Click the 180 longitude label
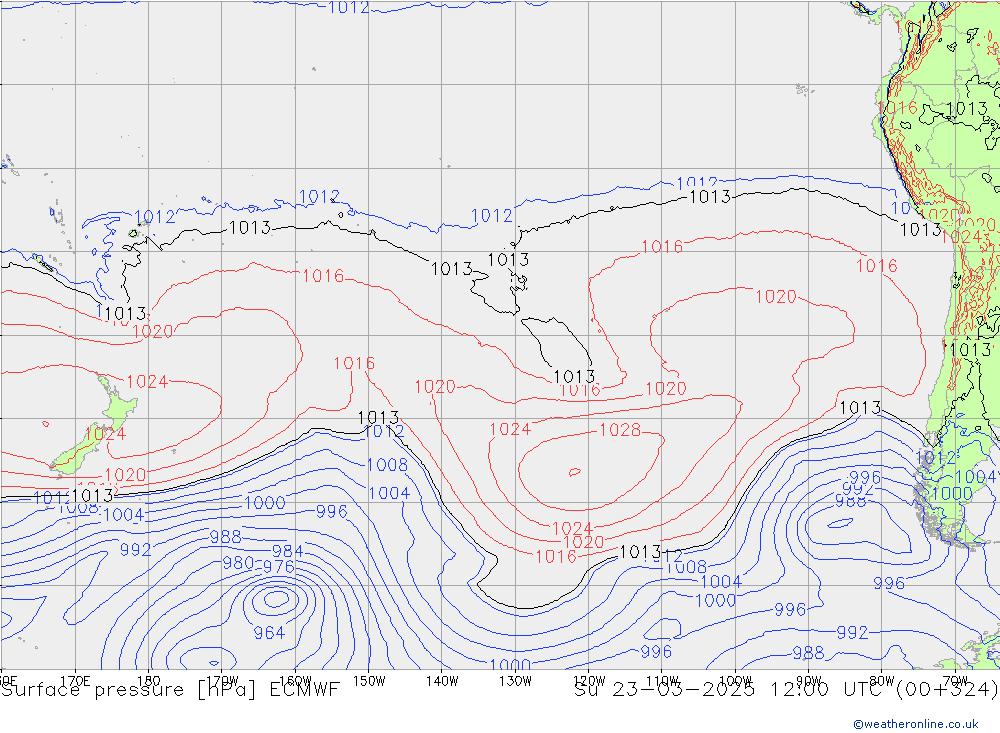1000x733 pixels. coord(149,681)
